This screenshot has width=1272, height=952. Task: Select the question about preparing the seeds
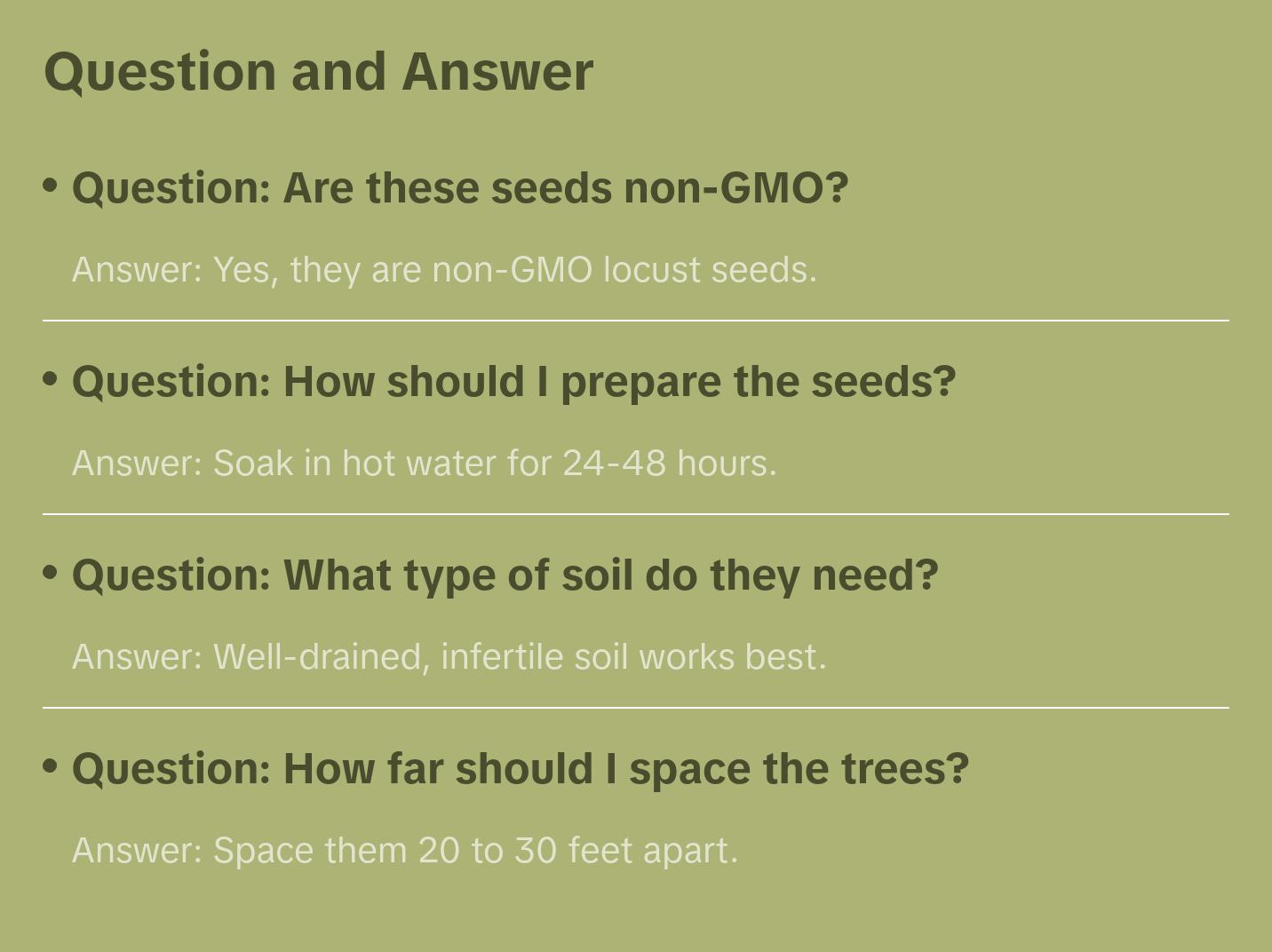(x=513, y=382)
